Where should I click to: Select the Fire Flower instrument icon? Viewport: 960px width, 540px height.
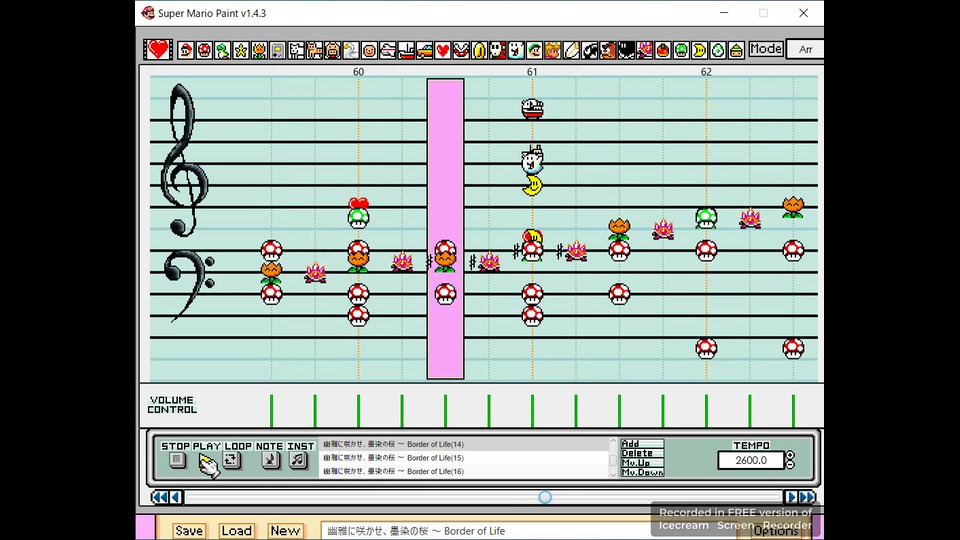point(260,50)
